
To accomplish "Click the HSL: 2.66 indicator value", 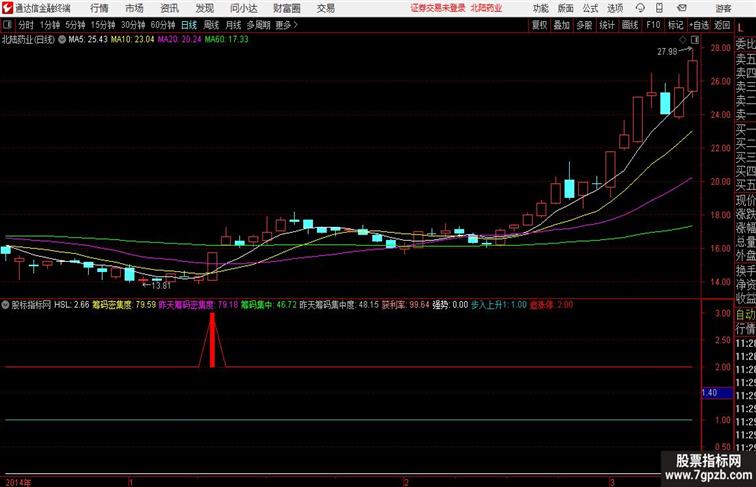I will [x=71, y=305].
